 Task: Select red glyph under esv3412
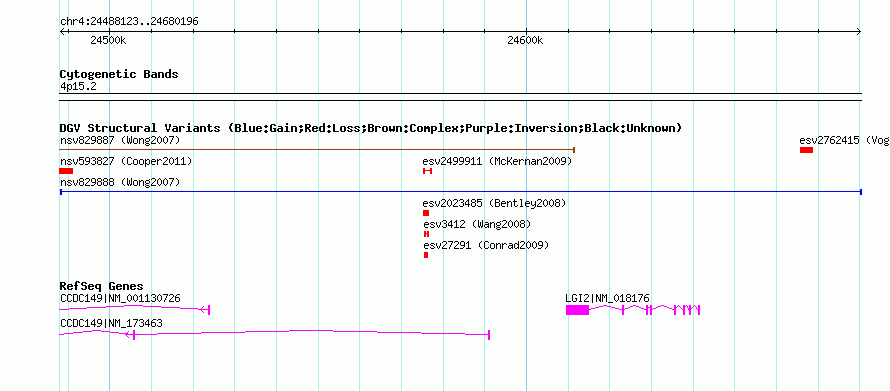point(426,234)
